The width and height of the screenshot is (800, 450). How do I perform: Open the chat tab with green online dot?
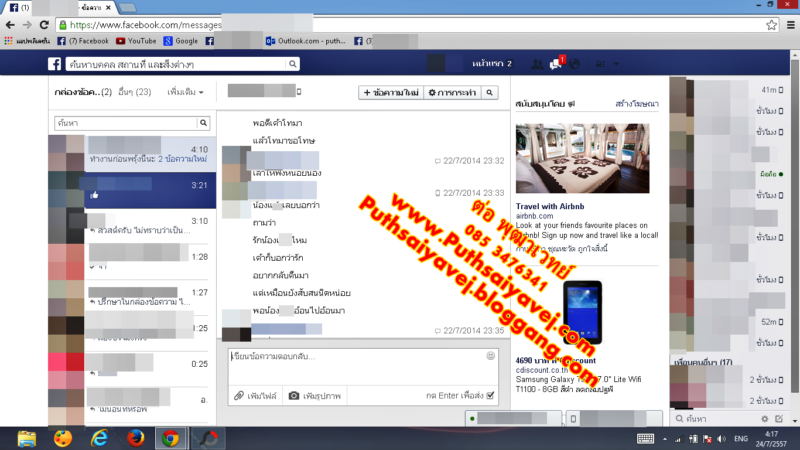click(x=513, y=418)
